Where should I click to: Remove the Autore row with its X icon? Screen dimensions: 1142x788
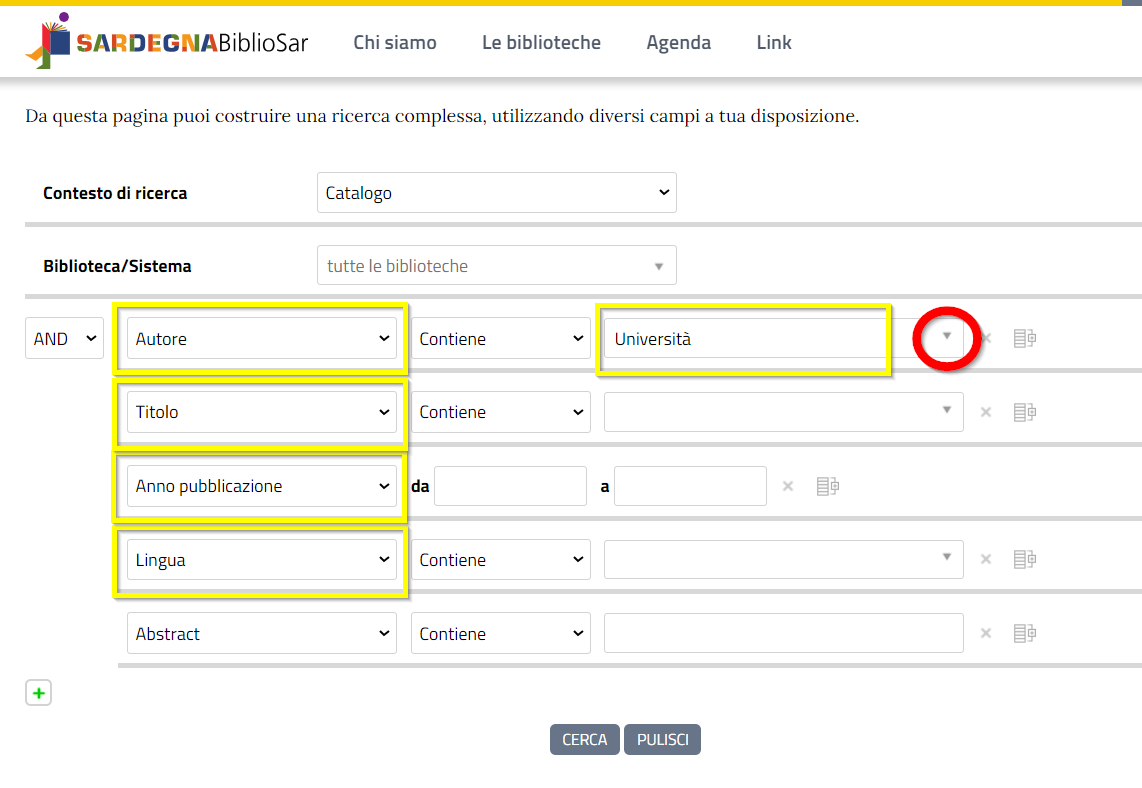[x=986, y=339]
